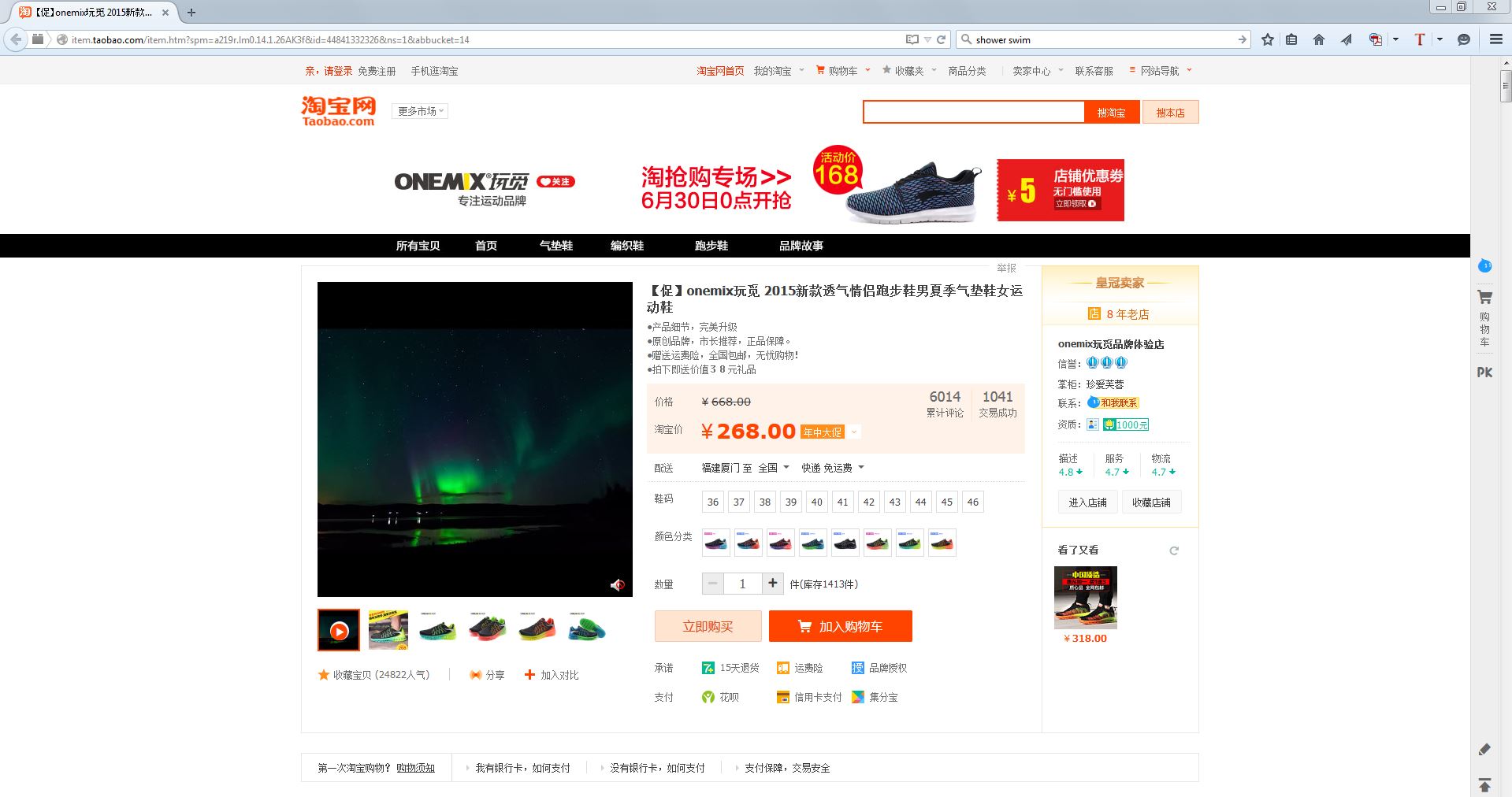Image resolution: width=1512 pixels, height=797 pixels.
Task: Contact the seller via 和我联系
Action: coord(1113,402)
